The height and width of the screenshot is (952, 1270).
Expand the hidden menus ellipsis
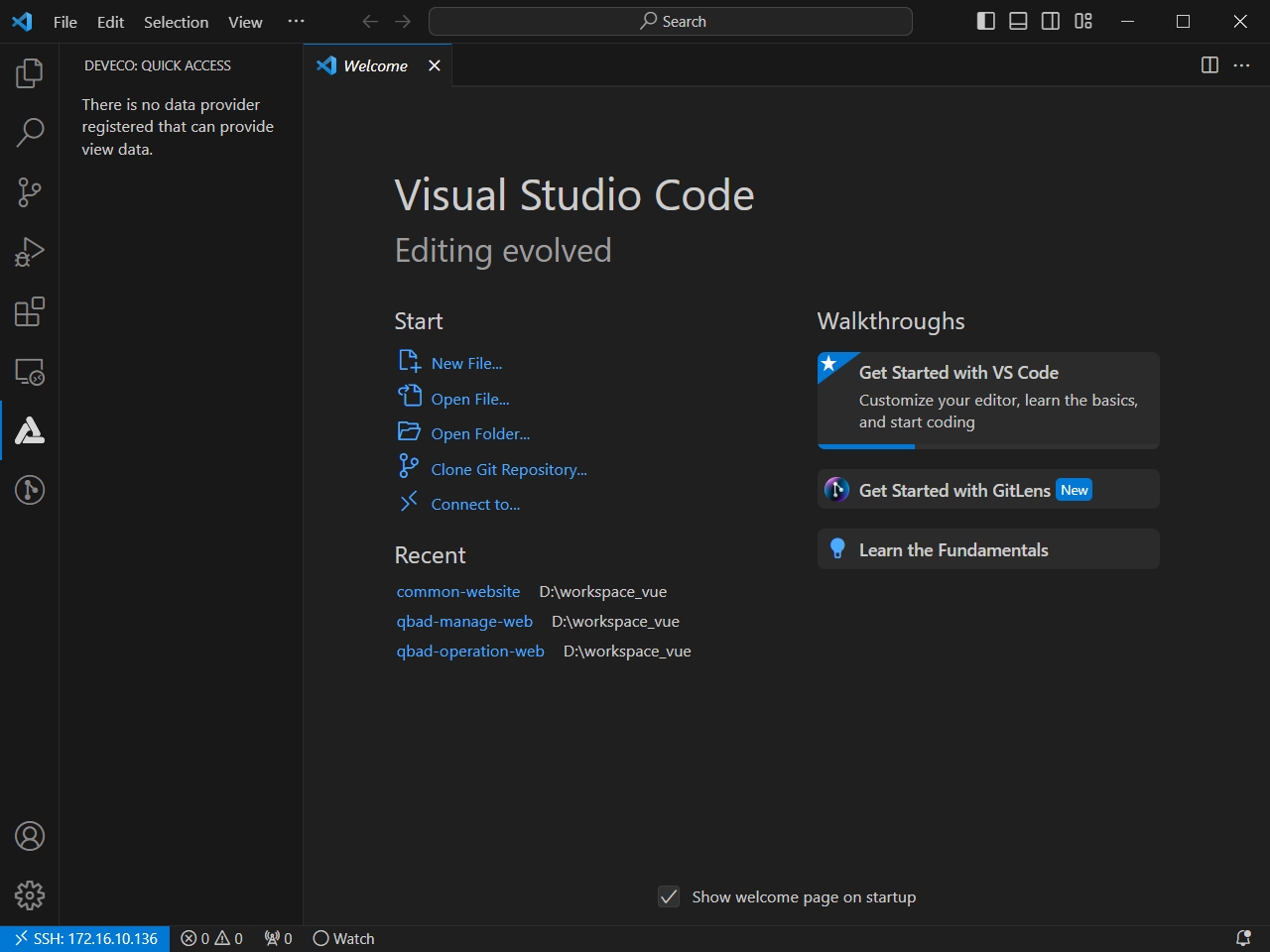pos(296,22)
